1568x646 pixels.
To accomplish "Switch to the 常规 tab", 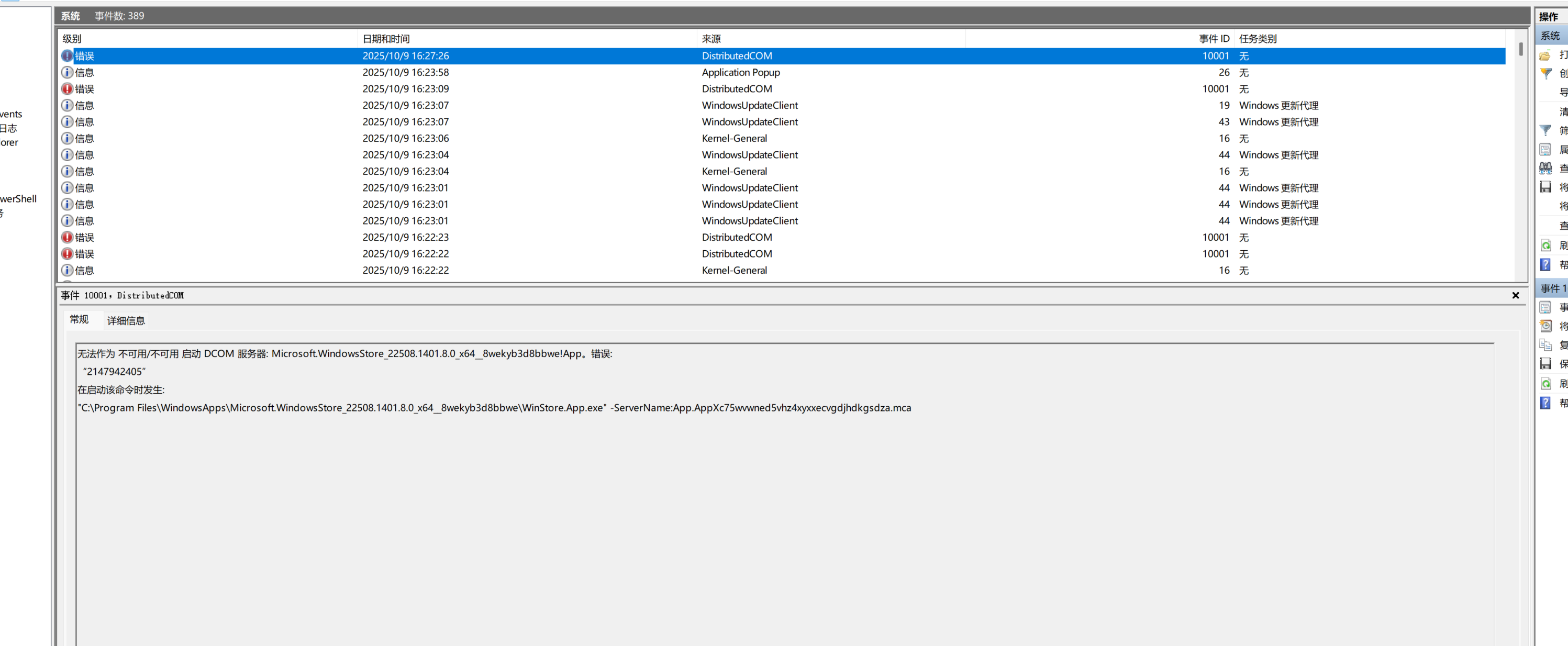I will tap(79, 320).
